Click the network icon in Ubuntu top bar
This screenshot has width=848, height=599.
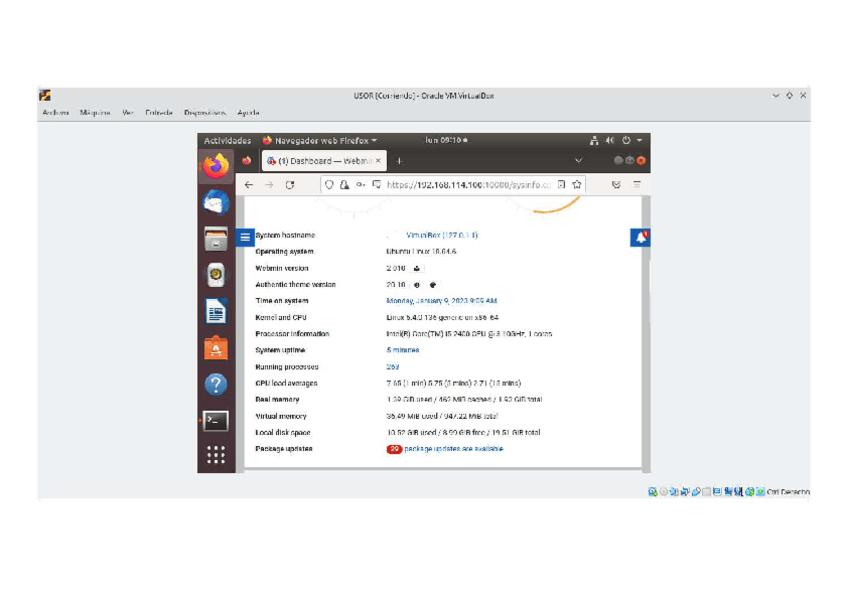coord(594,141)
